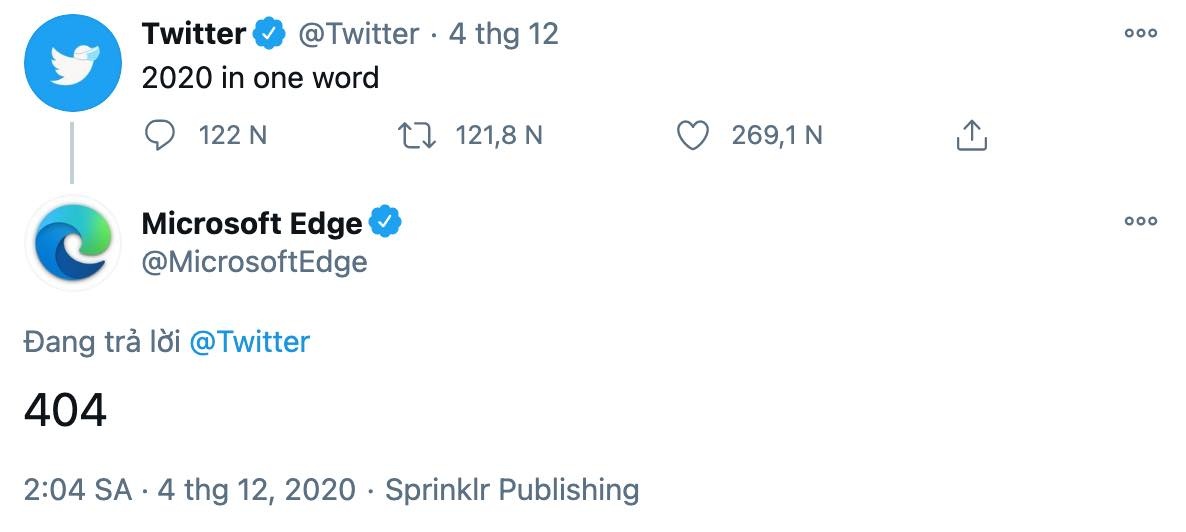Click the reply icon on Twitter's tweet
The height and width of the screenshot is (532, 1186).
pyautogui.click(x=160, y=135)
